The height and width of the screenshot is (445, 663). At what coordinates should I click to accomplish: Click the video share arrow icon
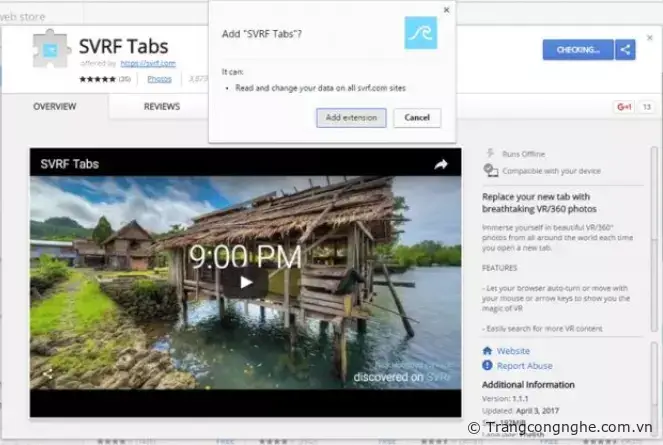tap(441, 164)
